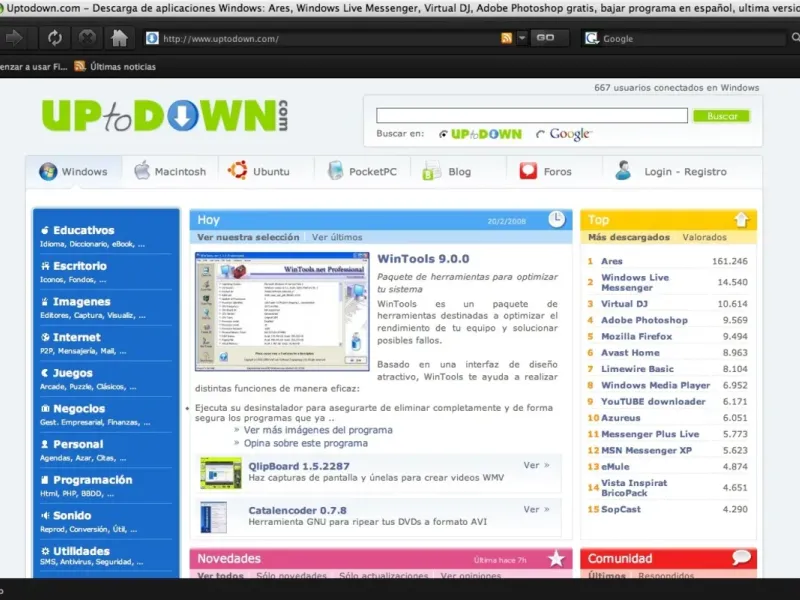Click Ver next to QlipBoard
Viewport: 800px width, 600px height.
(536, 465)
